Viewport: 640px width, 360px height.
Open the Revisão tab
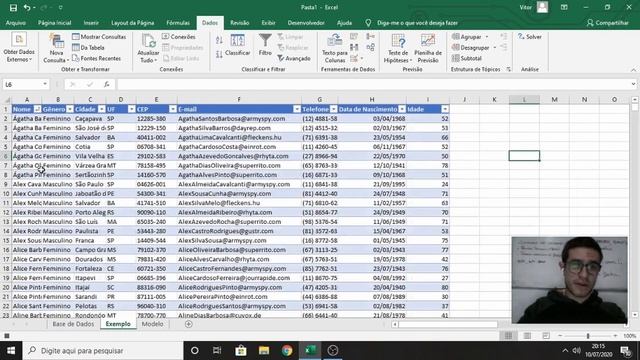pyautogui.click(x=240, y=23)
